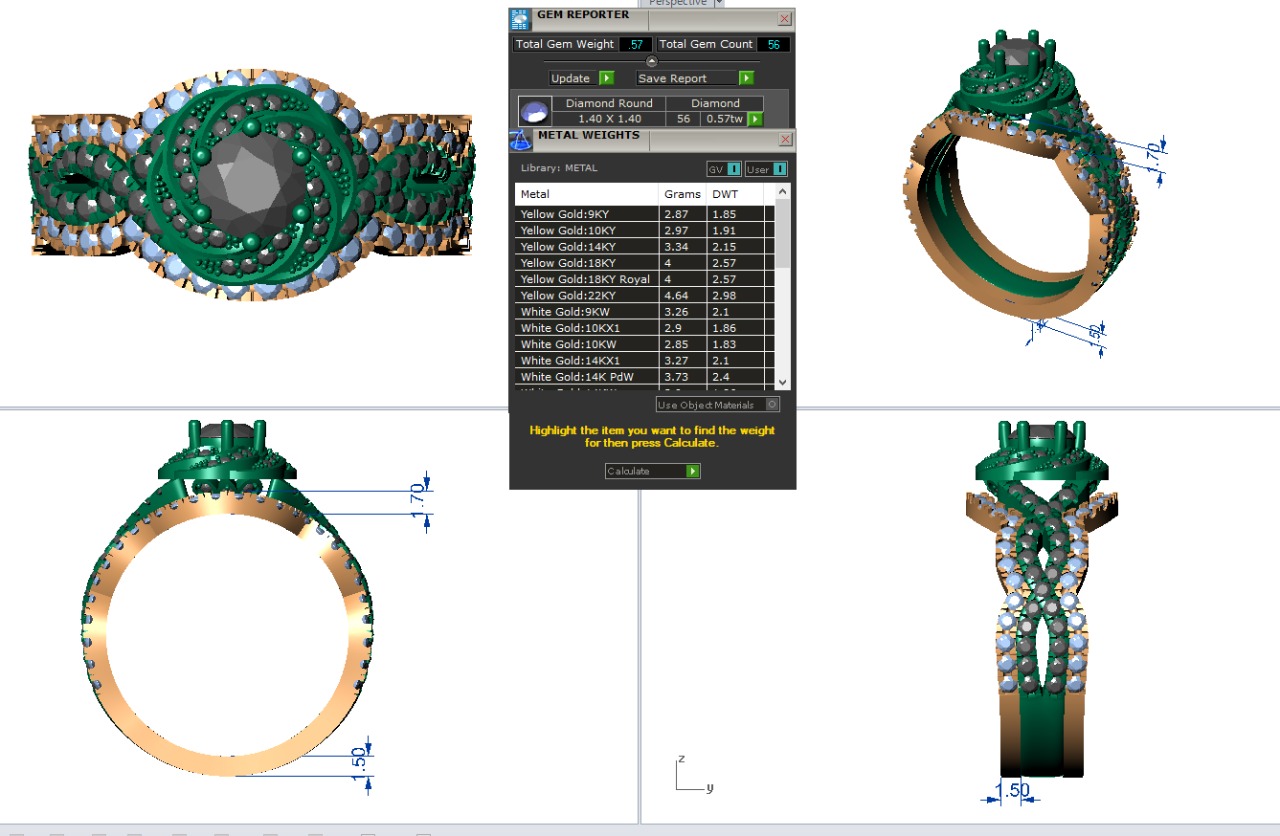Enable Use Object Materials option
1280x836 pixels.
pos(772,405)
